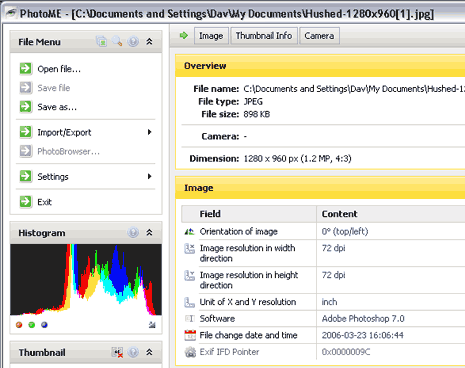Viewport: 465px width, 368px height.
Task: Click the calendar icon for File change date
Action: point(190,335)
